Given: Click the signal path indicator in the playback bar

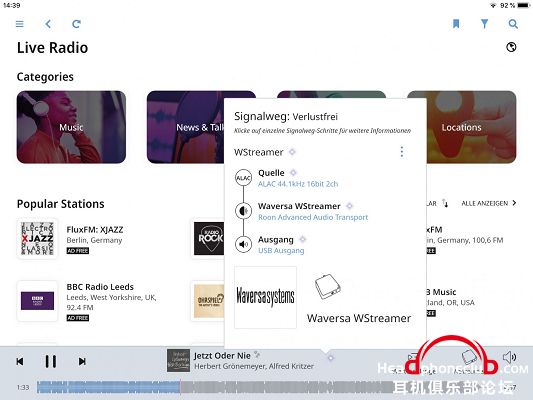Looking at the screenshot, I should tap(331, 358).
